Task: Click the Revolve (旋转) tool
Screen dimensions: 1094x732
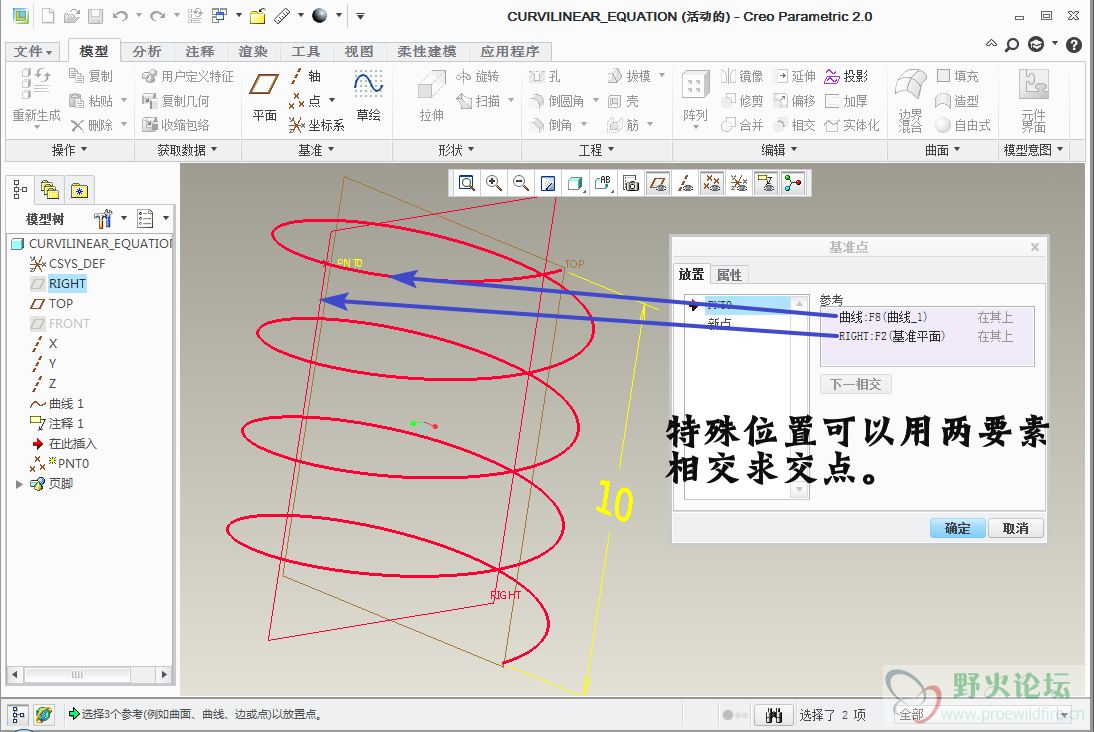Action: 477,76
